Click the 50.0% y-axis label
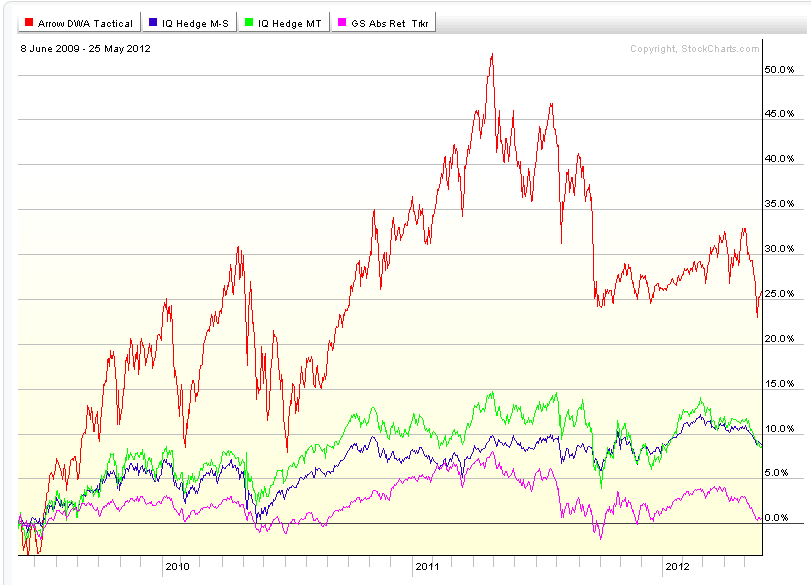 (780, 70)
